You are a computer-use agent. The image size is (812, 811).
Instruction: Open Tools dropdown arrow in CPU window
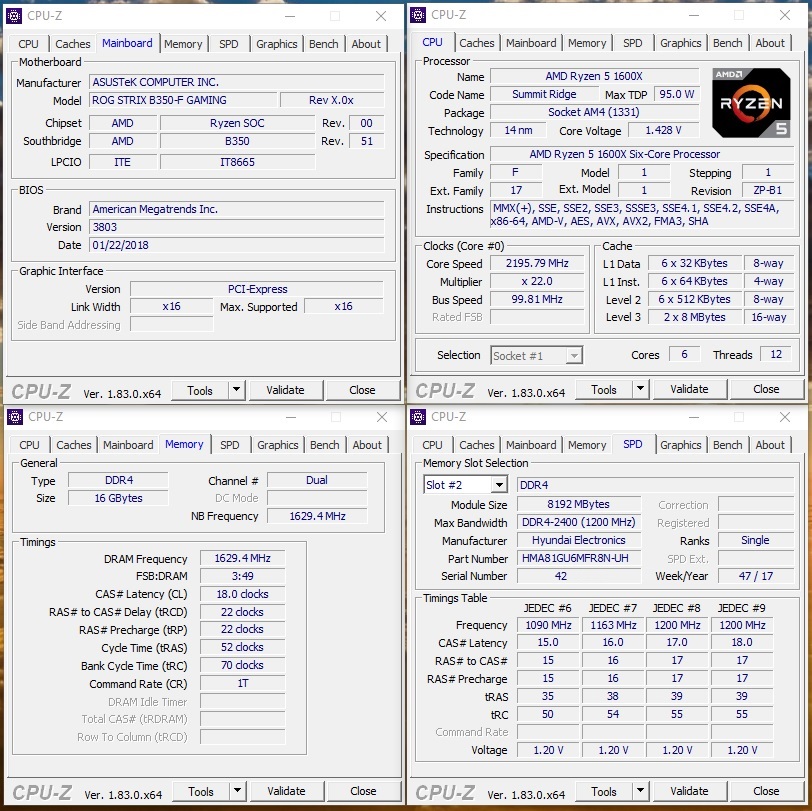[x=640, y=388]
